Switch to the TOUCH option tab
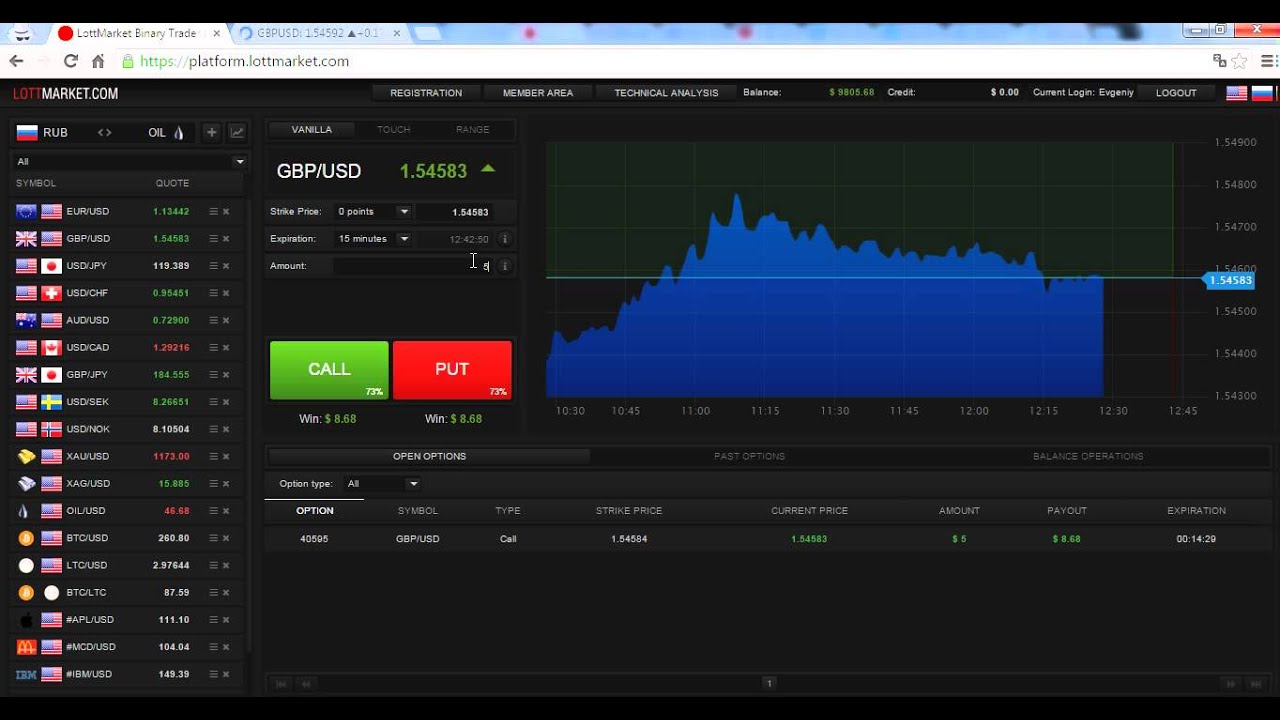The width and height of the screenshot is (1280, 720). tap(394, 129)
